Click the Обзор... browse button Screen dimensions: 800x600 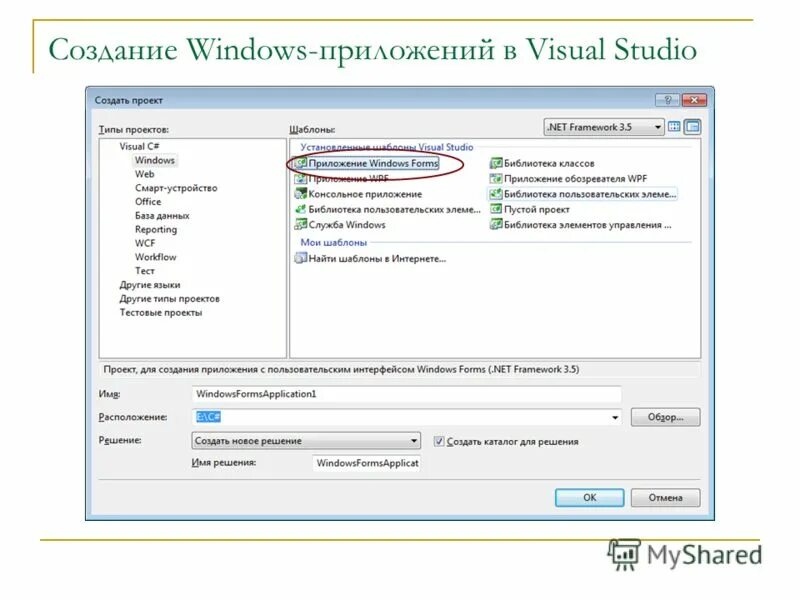665,417
